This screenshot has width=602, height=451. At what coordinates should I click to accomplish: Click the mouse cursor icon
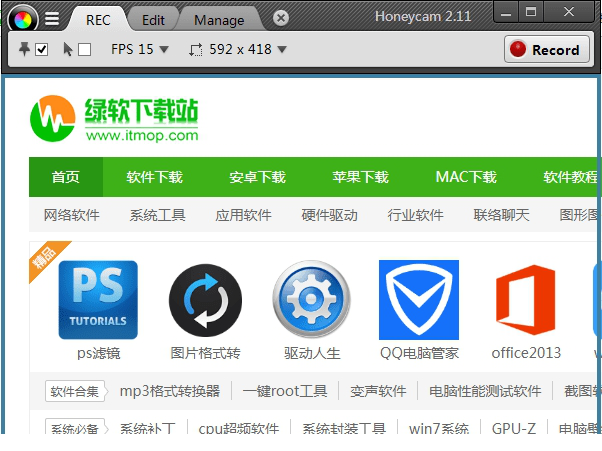pos(68,49)
